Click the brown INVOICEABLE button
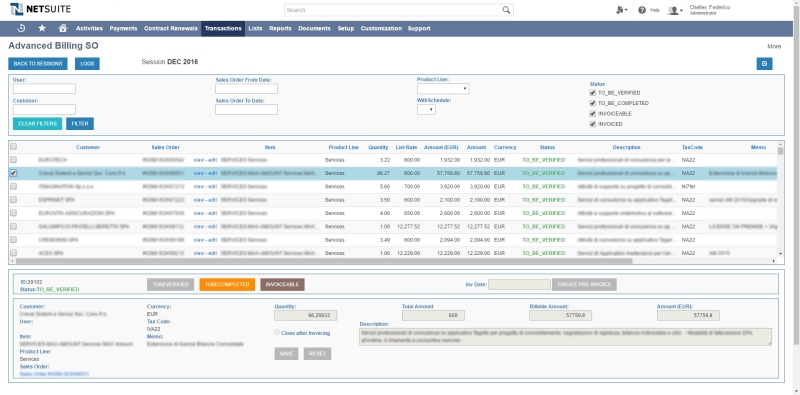 [x=282, y=284]
